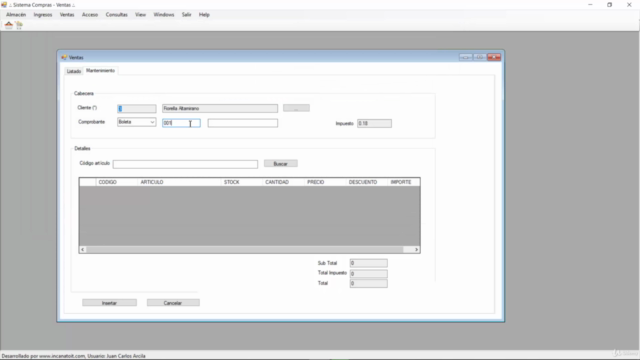Viewport: 640px width, 360px height.
Task: Click the 'Desarrollado por' status bar text
Action: (x=73, y=356)
